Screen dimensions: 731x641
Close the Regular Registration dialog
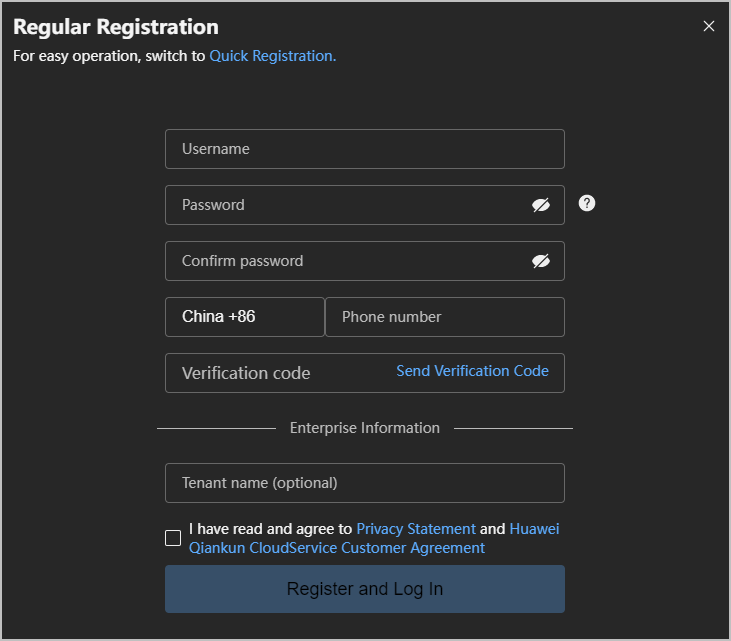pos(709,26)
